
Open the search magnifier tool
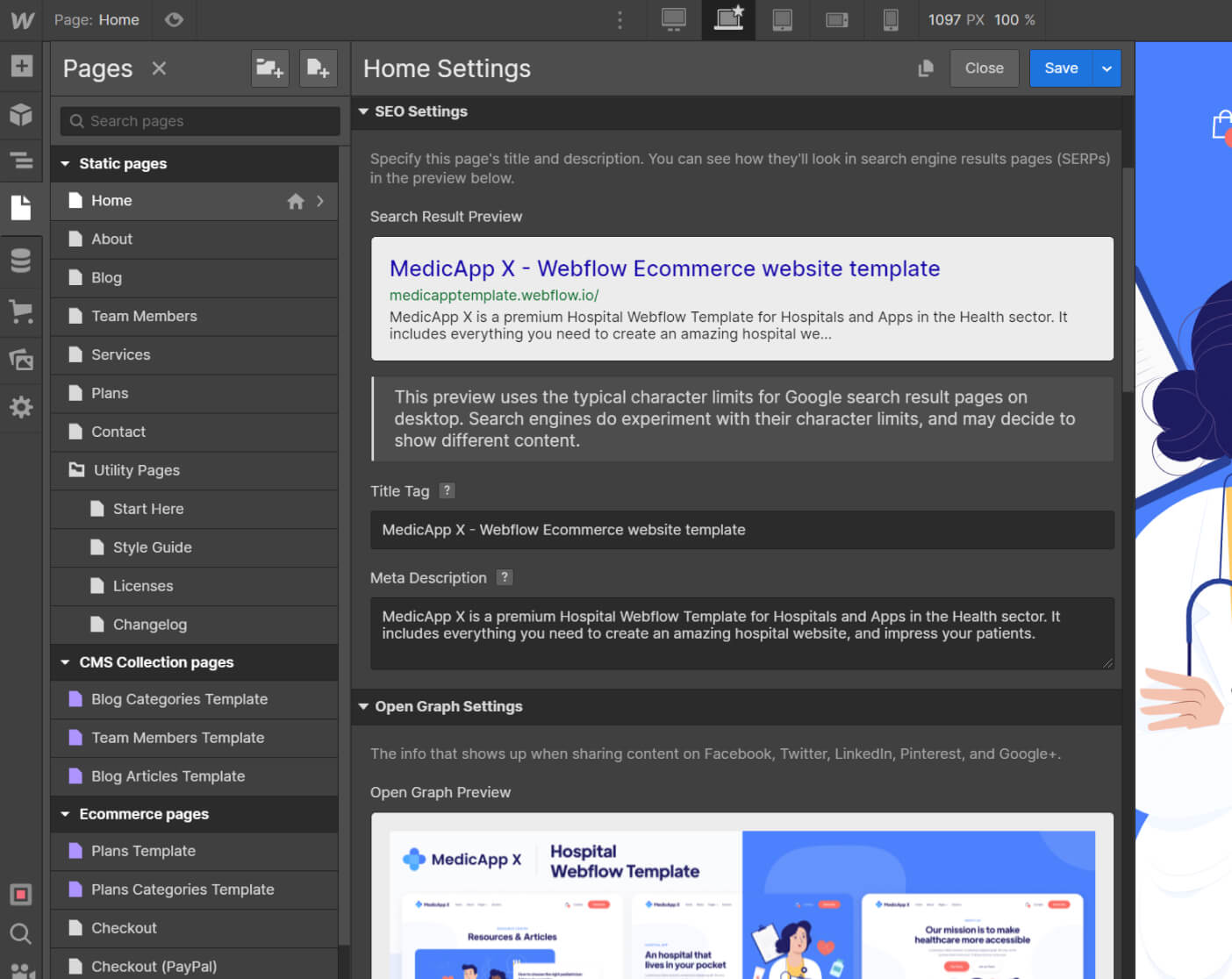(x=21, y=933)
